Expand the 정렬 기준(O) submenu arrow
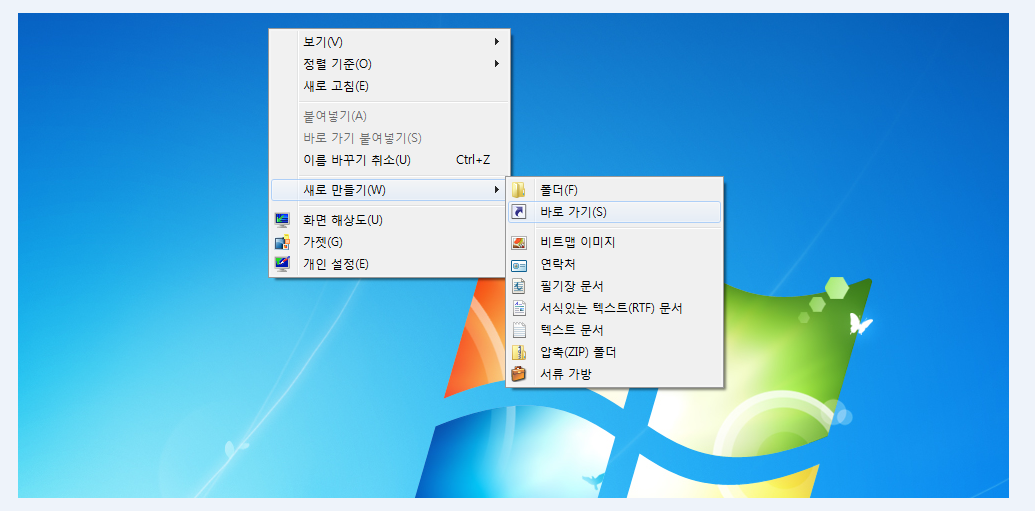1035x511 pixels. click(x=496, y=64)
